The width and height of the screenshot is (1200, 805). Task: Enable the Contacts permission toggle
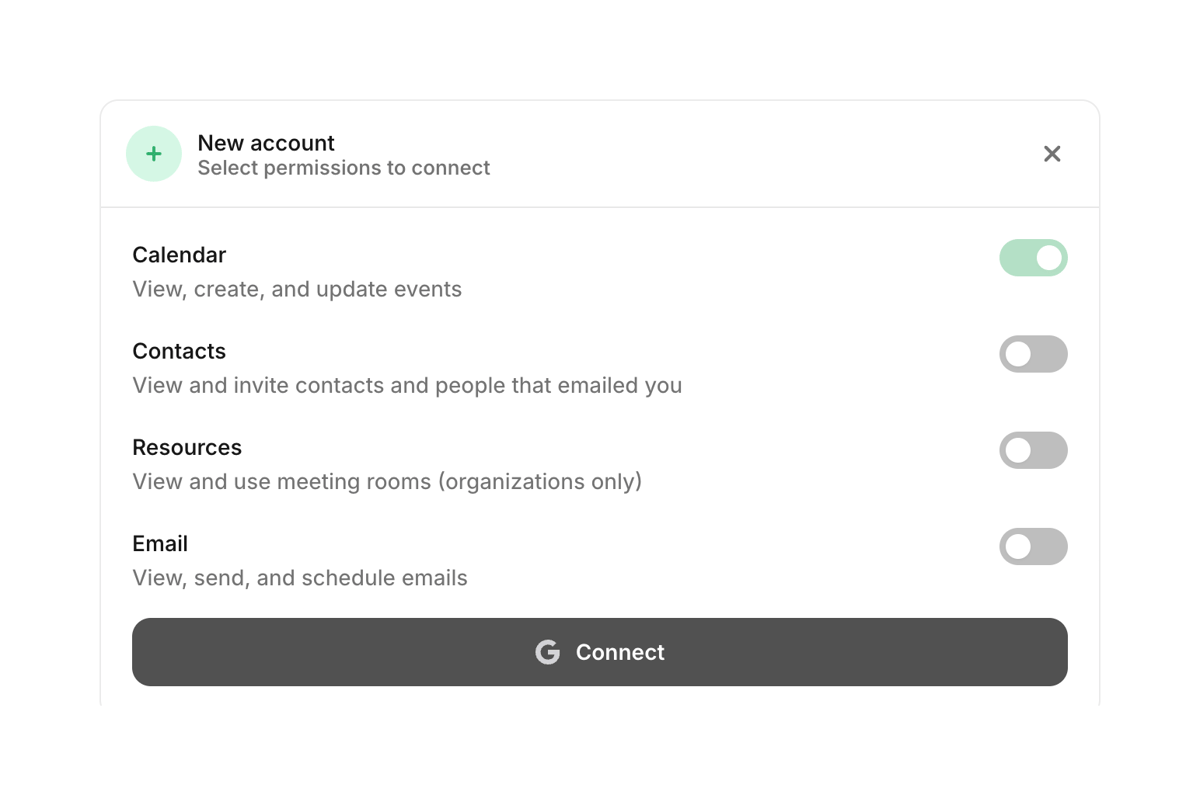coord(1033,354)
